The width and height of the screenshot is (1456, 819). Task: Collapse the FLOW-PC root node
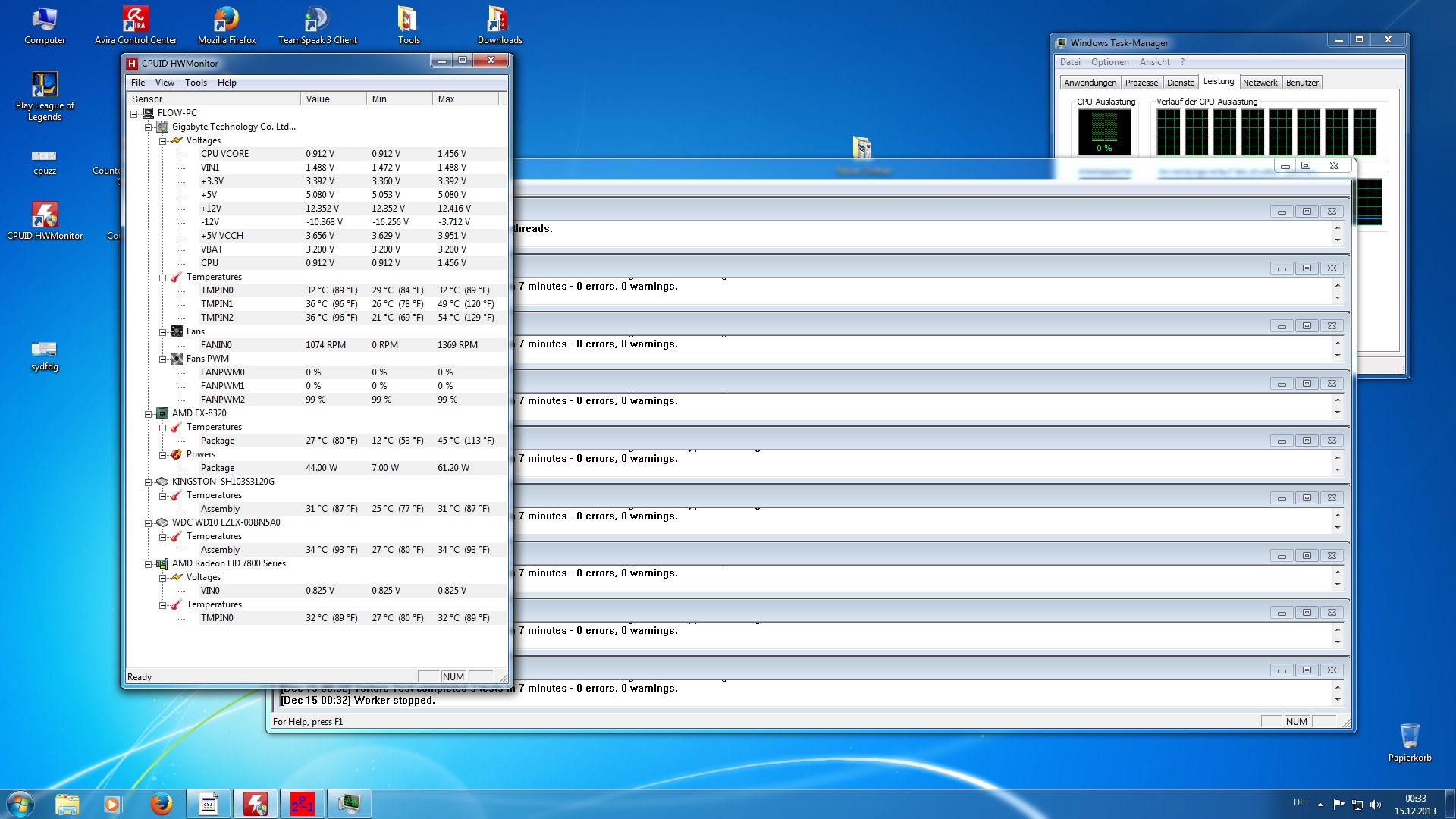pos(134,114)
